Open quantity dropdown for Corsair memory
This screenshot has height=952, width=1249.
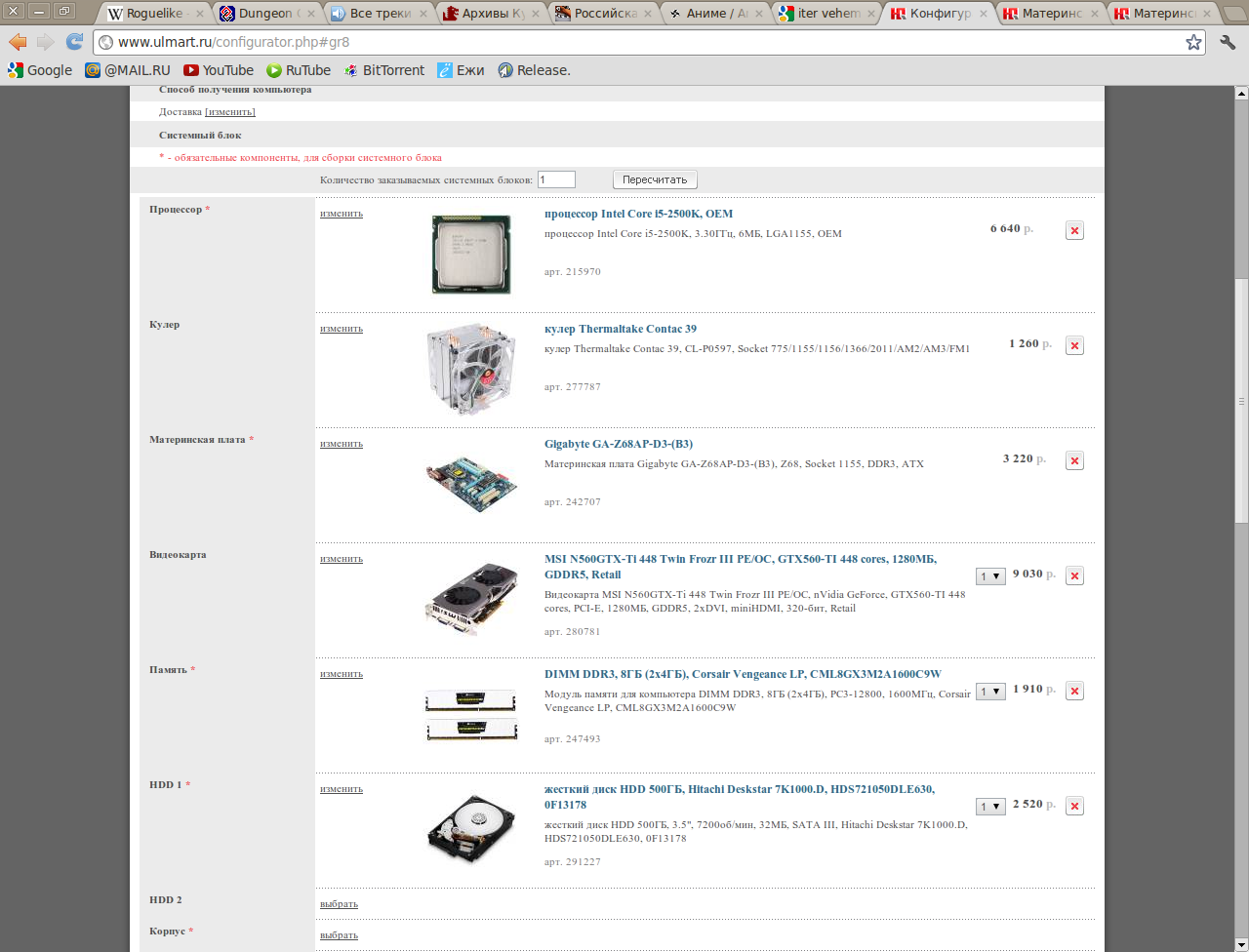(x=990, y=692)
